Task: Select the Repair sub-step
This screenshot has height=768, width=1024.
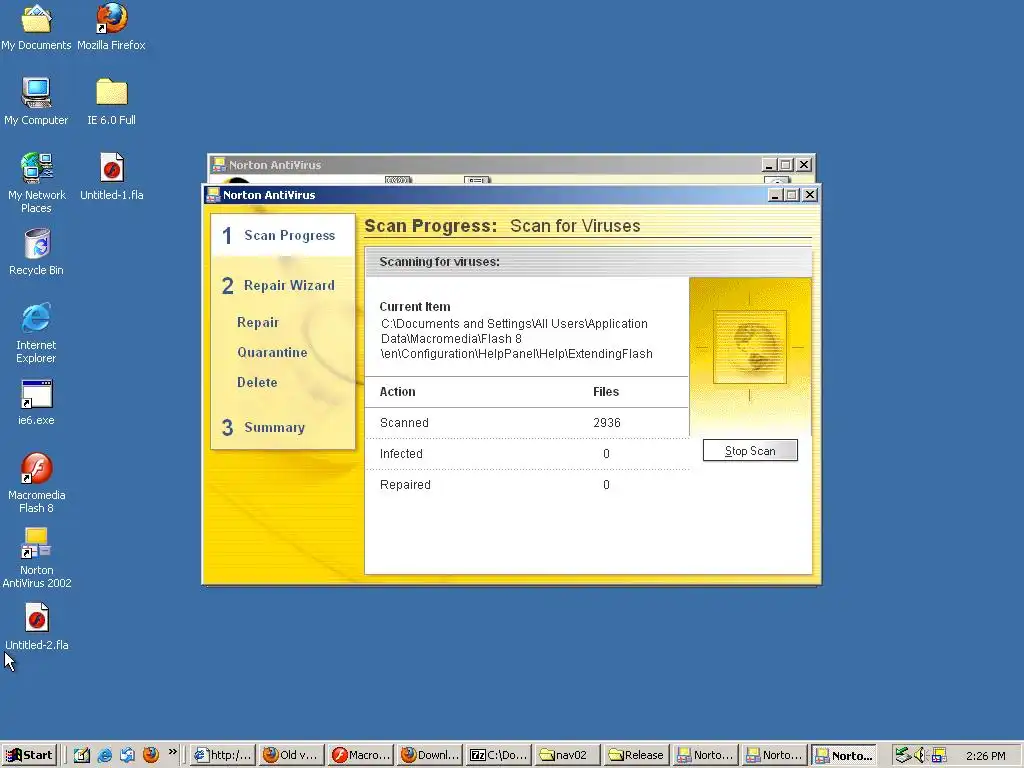Action: point(257,322)
